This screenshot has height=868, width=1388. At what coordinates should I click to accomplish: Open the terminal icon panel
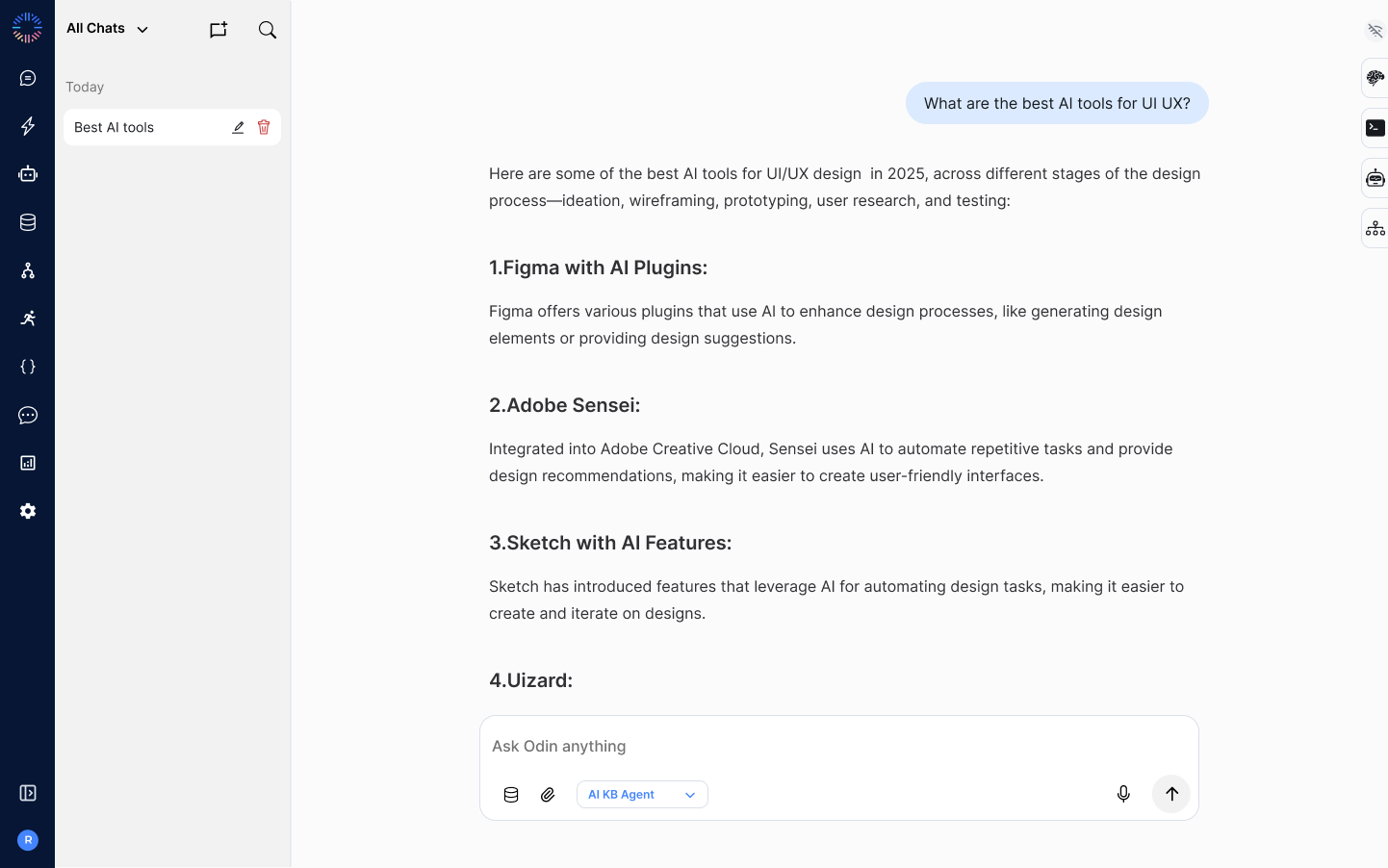click(x=1375, y=128)
